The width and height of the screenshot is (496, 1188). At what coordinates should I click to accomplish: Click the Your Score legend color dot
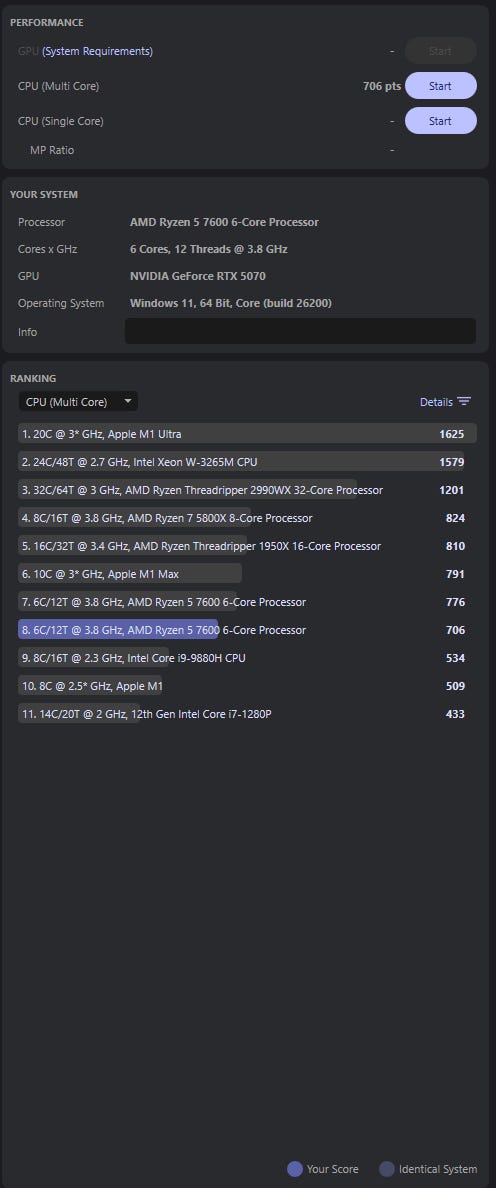(295, 1169)
